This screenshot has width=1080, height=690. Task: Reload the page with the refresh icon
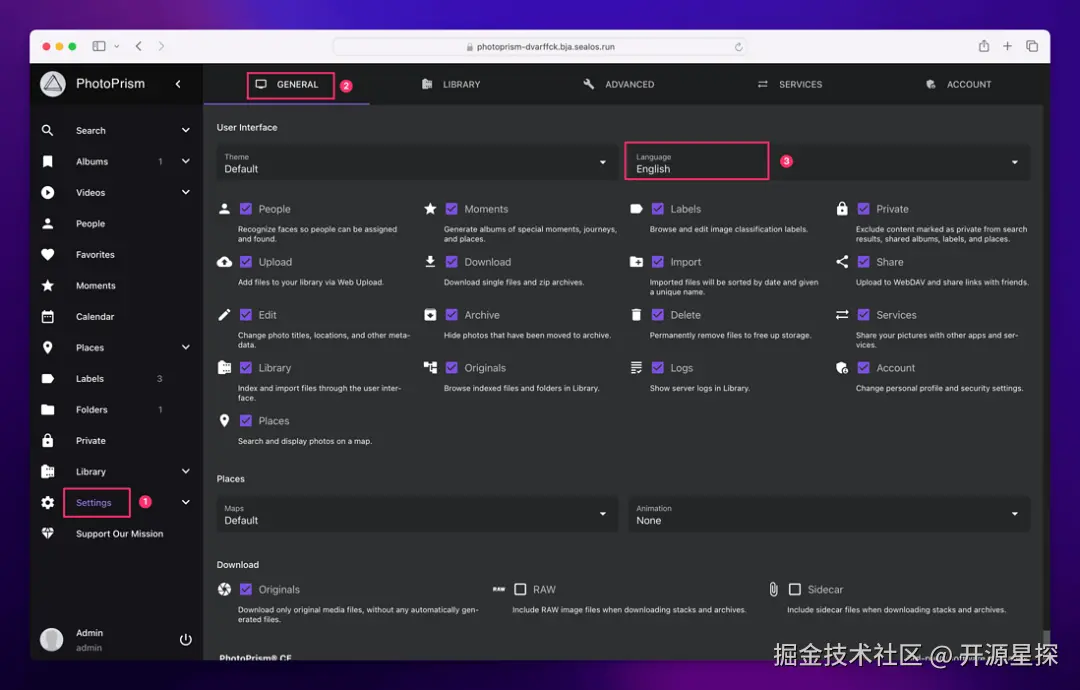(x=738, y=47)
